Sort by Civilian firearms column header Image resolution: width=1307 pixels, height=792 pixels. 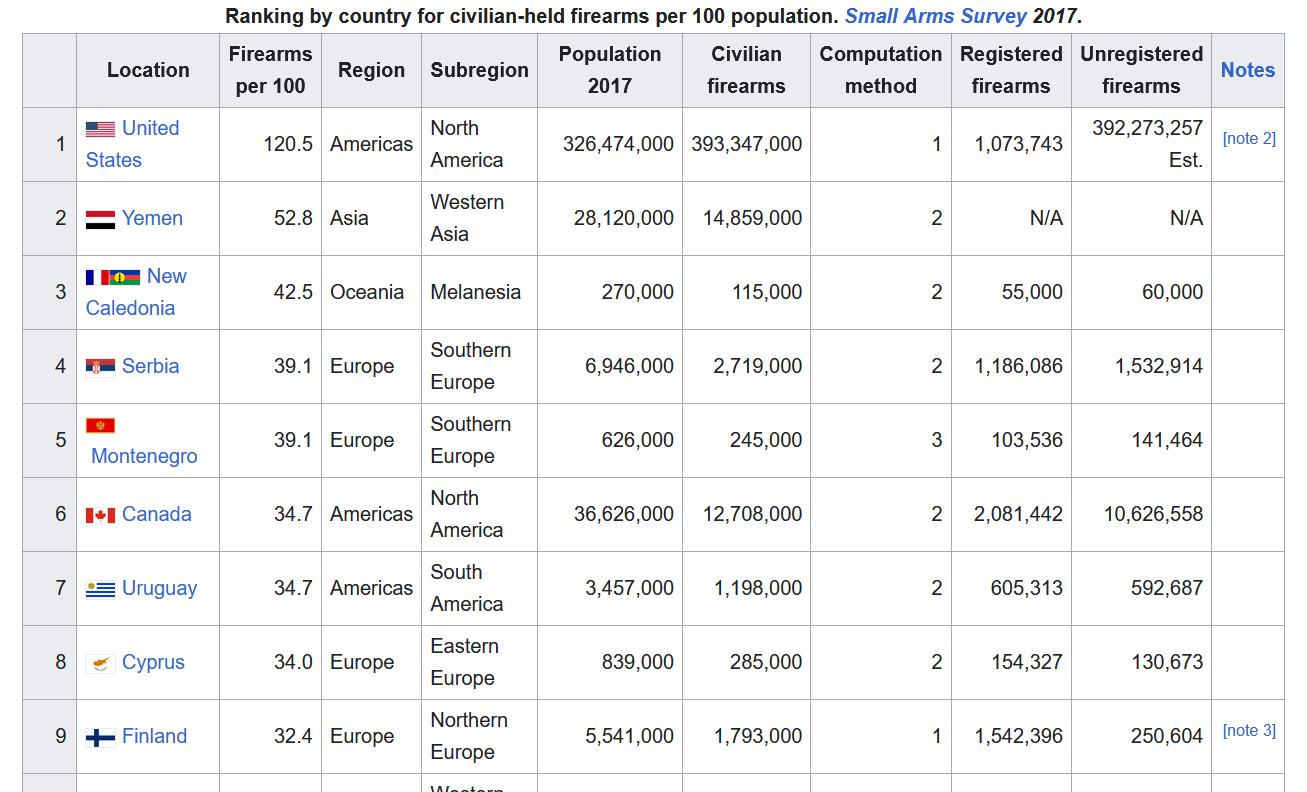746,70
